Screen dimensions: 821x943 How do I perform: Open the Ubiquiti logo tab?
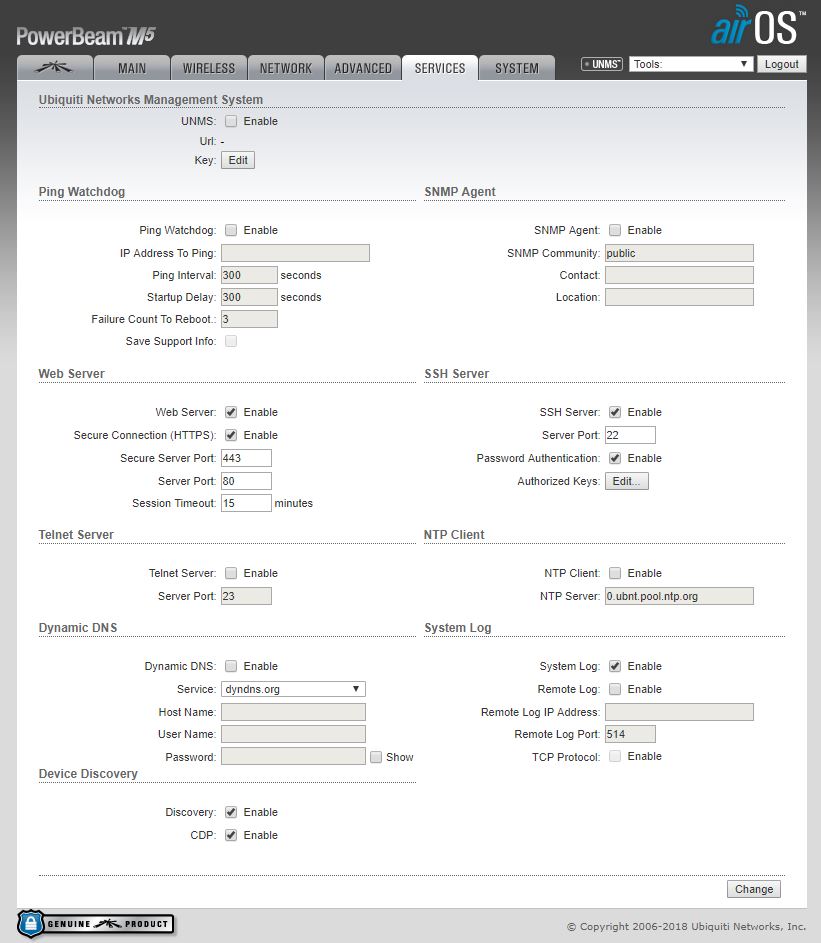pos(55,68)
